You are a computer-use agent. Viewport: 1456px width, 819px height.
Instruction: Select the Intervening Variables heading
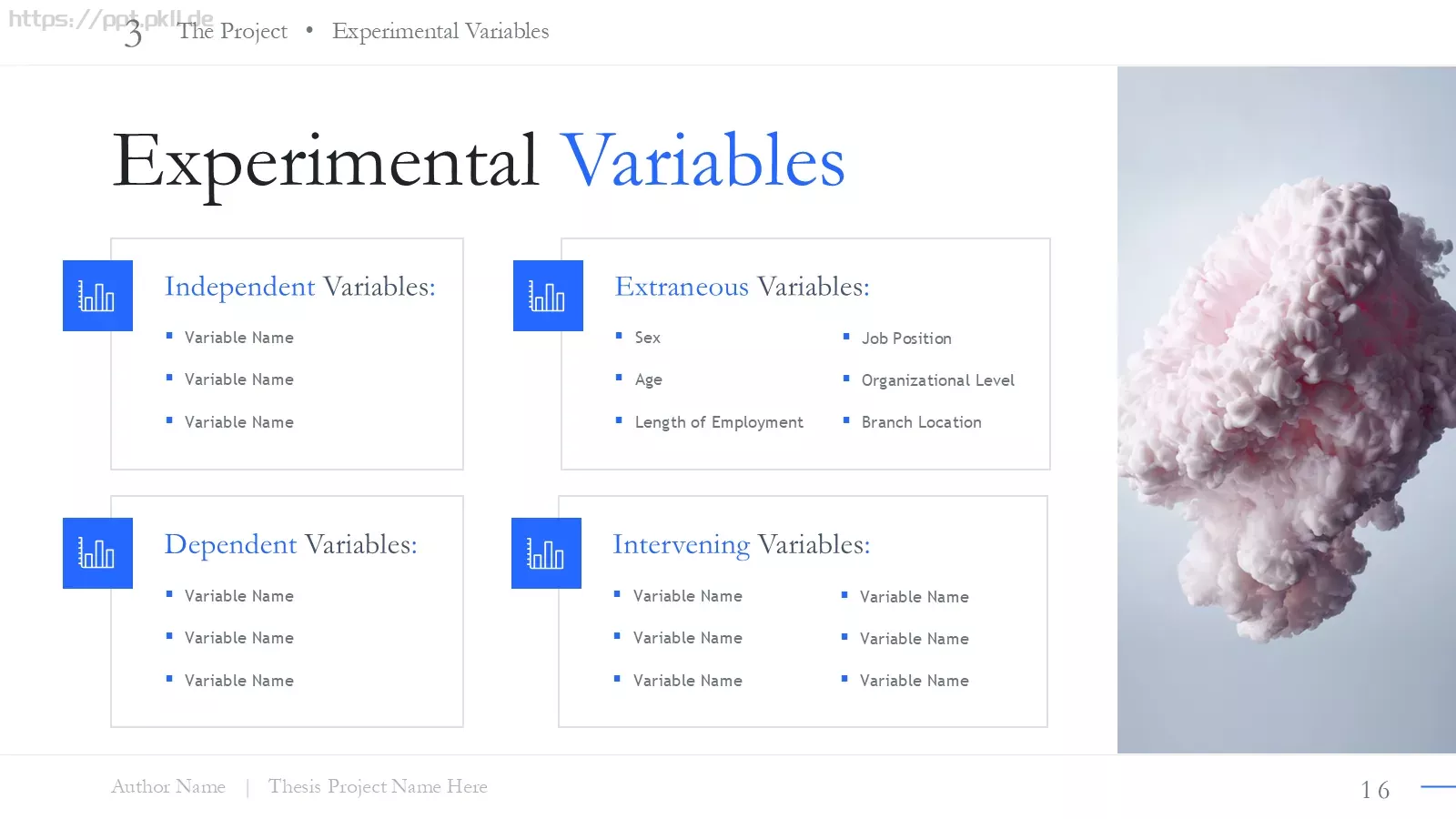point(742,544)
